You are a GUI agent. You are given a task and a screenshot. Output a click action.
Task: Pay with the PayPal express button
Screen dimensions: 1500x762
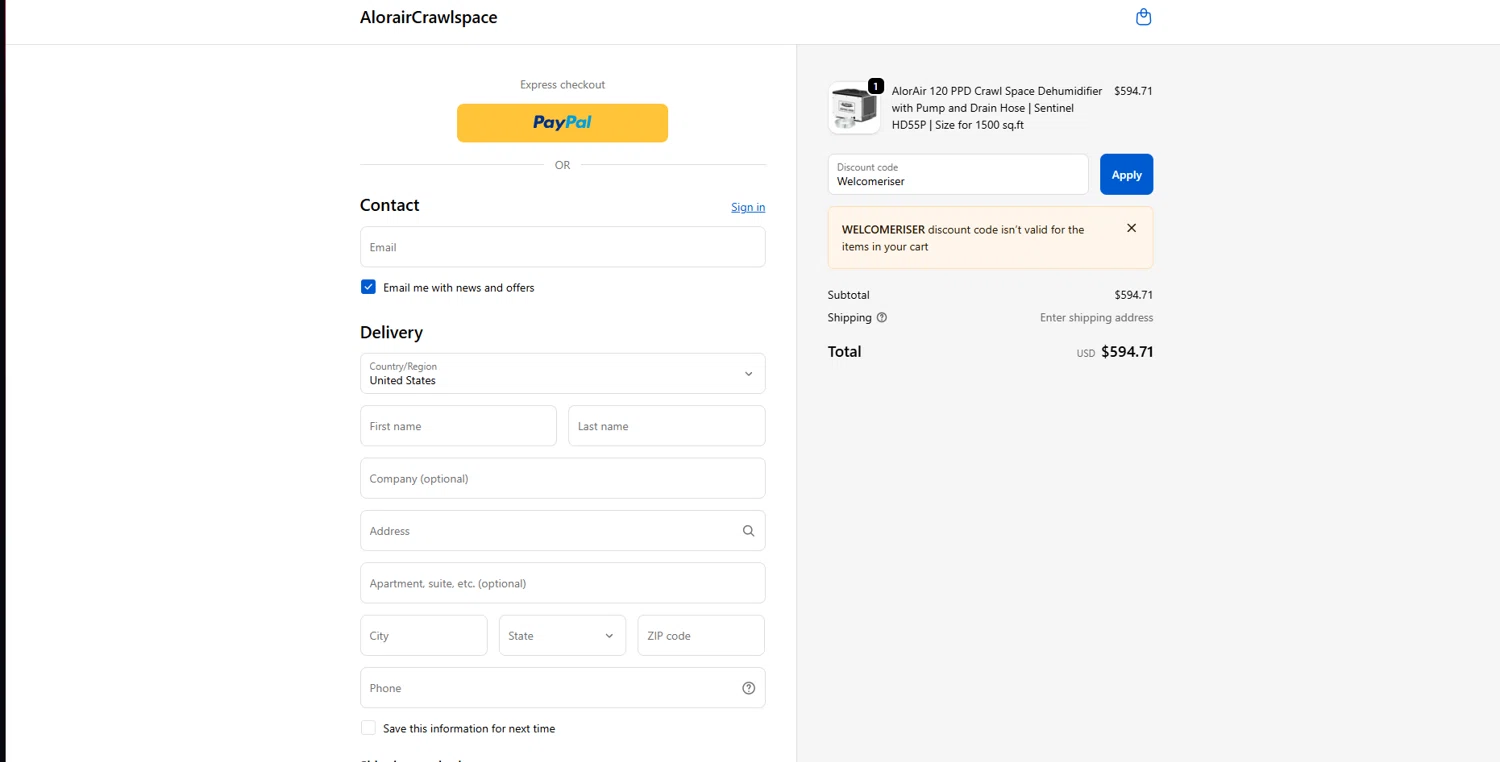coord(562,123)
